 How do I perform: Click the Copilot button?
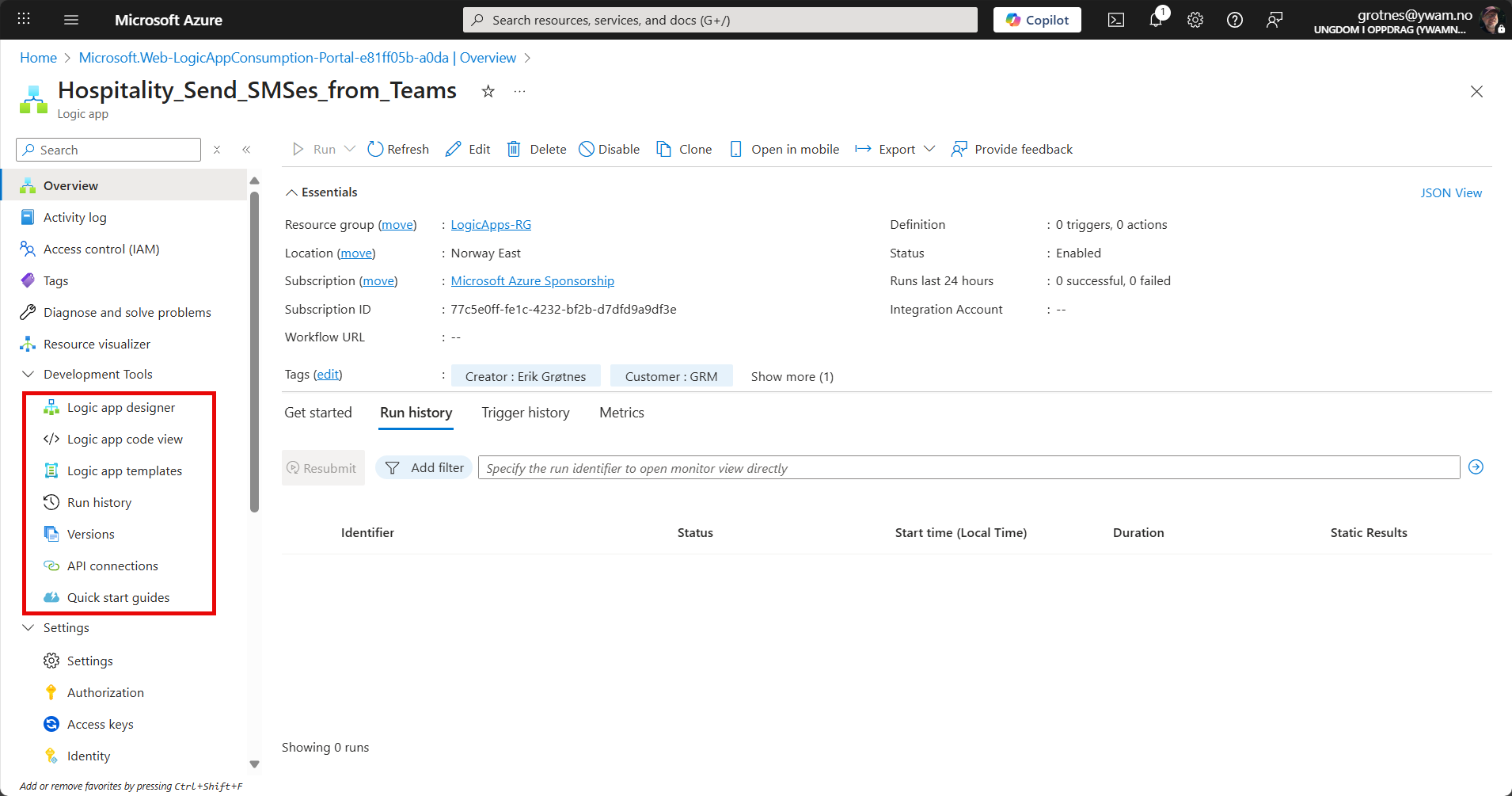click(x=1037, y=20)
